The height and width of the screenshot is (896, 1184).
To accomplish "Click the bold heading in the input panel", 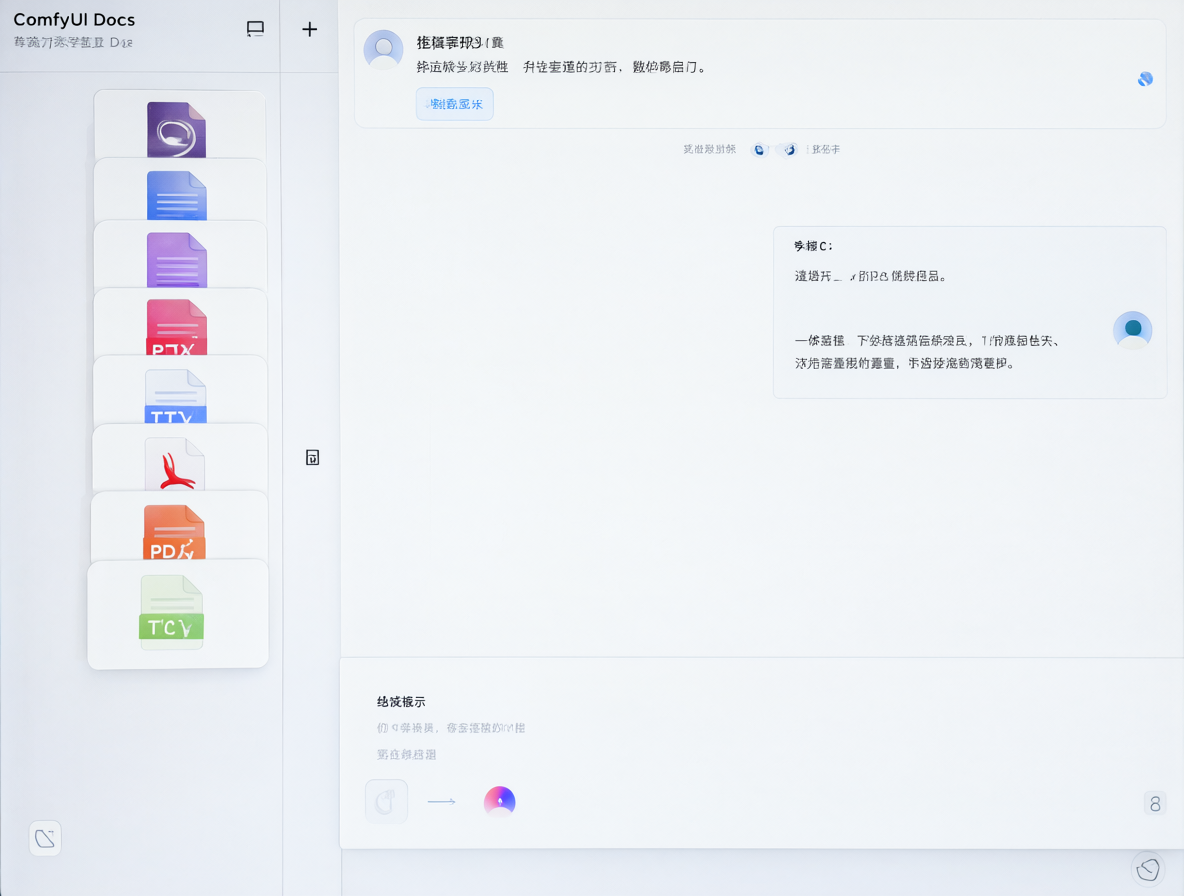I will pyautogui.click(x=401, y=701).
